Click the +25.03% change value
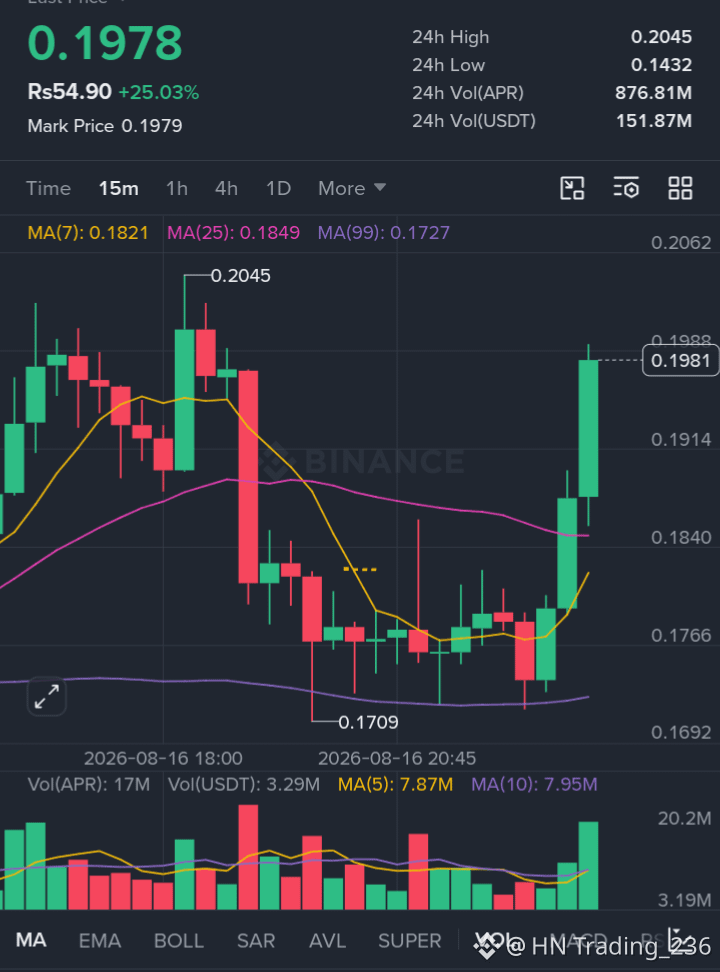720x972 pixels. click(159, 92)
